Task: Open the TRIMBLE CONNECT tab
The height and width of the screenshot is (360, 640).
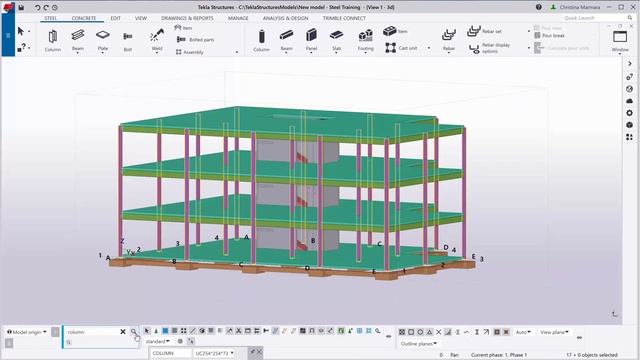Action: (344, 18)
